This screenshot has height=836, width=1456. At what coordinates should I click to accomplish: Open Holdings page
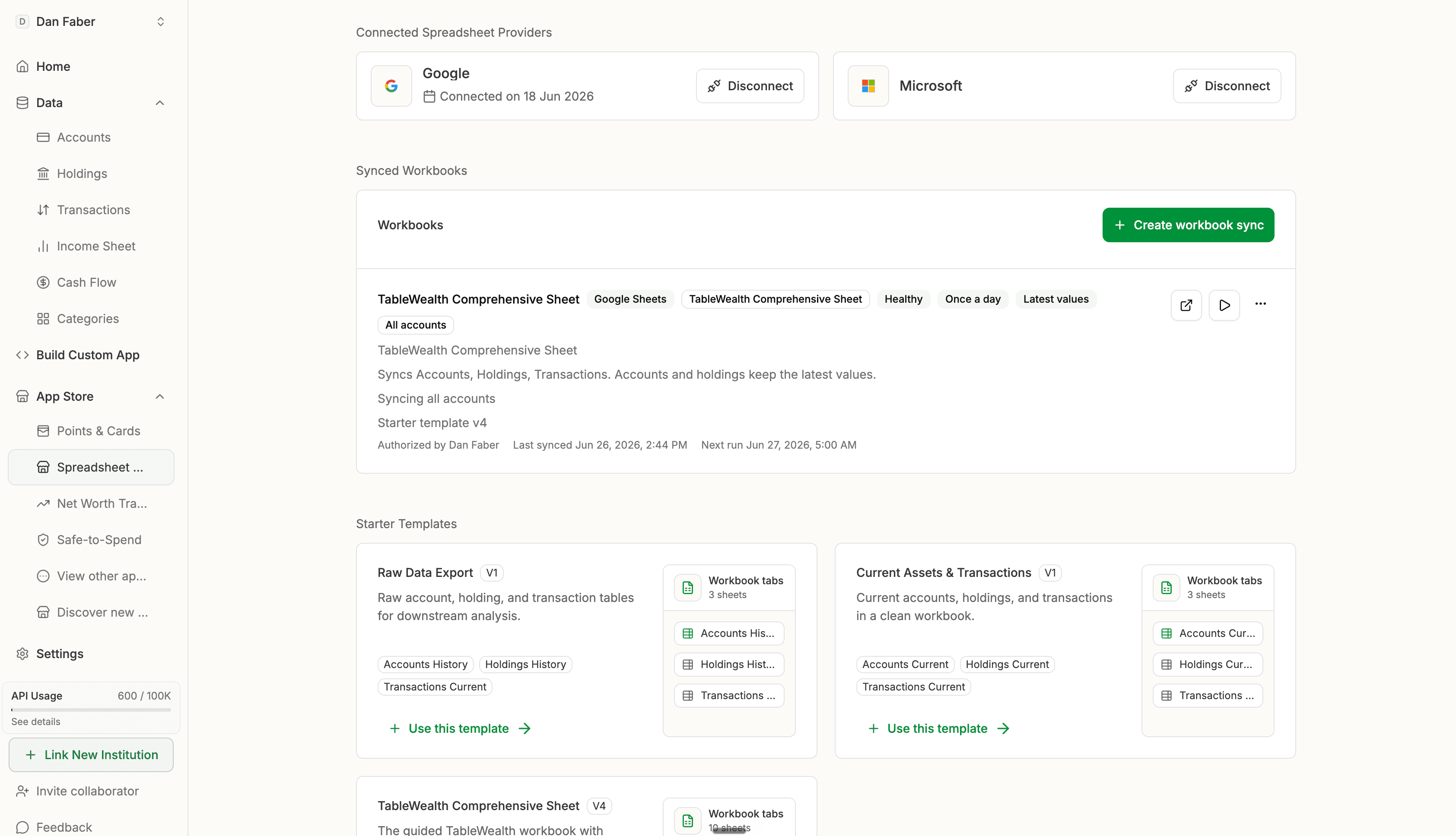82,174
